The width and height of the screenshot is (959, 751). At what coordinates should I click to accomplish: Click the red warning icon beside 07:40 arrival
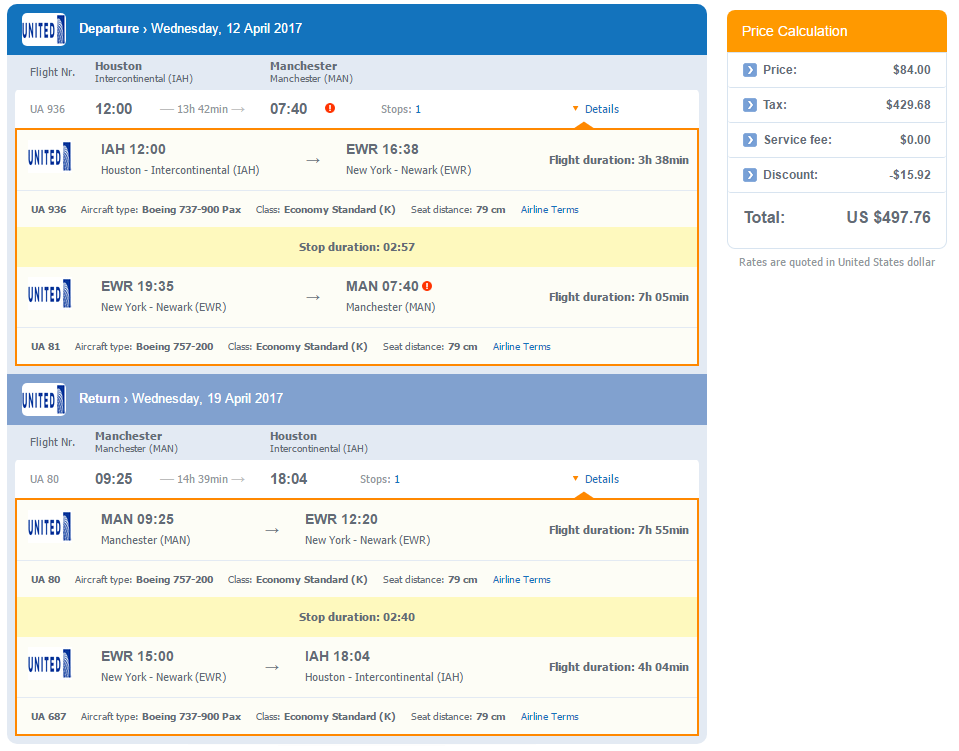click(330, 108)
